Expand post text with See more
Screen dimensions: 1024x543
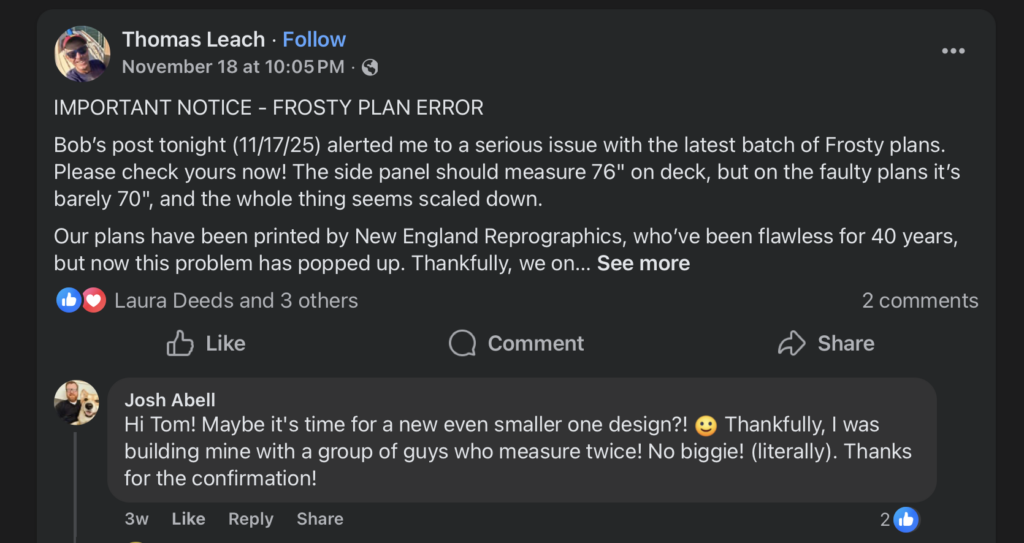tap(643, 264)
